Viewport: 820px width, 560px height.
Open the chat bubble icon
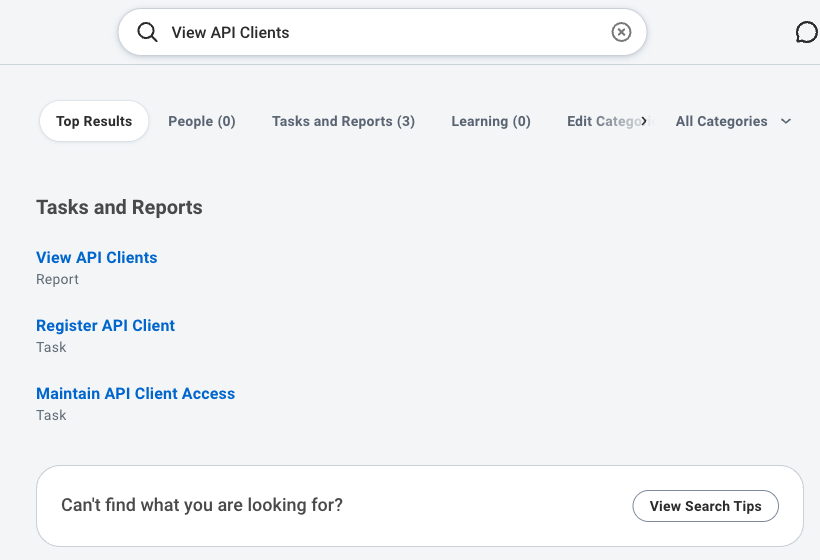[806, 32]
